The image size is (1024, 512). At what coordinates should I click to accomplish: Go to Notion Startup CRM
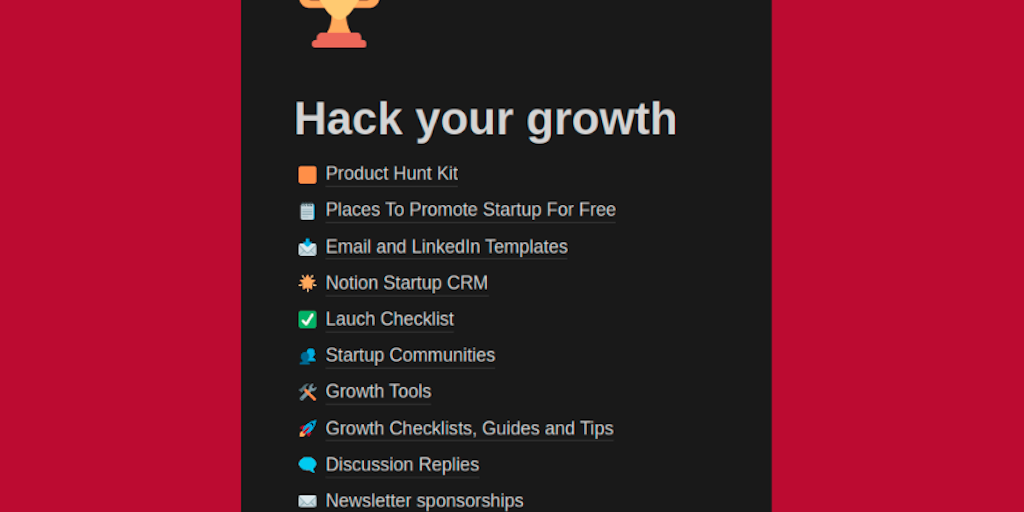(406, 283)
